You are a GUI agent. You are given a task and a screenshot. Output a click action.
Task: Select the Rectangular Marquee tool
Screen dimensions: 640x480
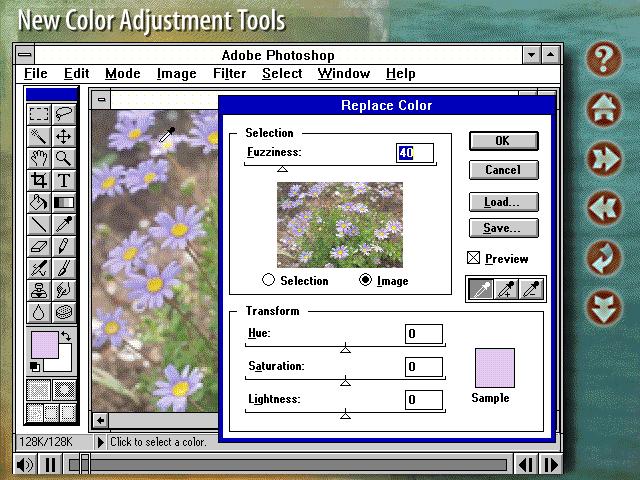39,114
